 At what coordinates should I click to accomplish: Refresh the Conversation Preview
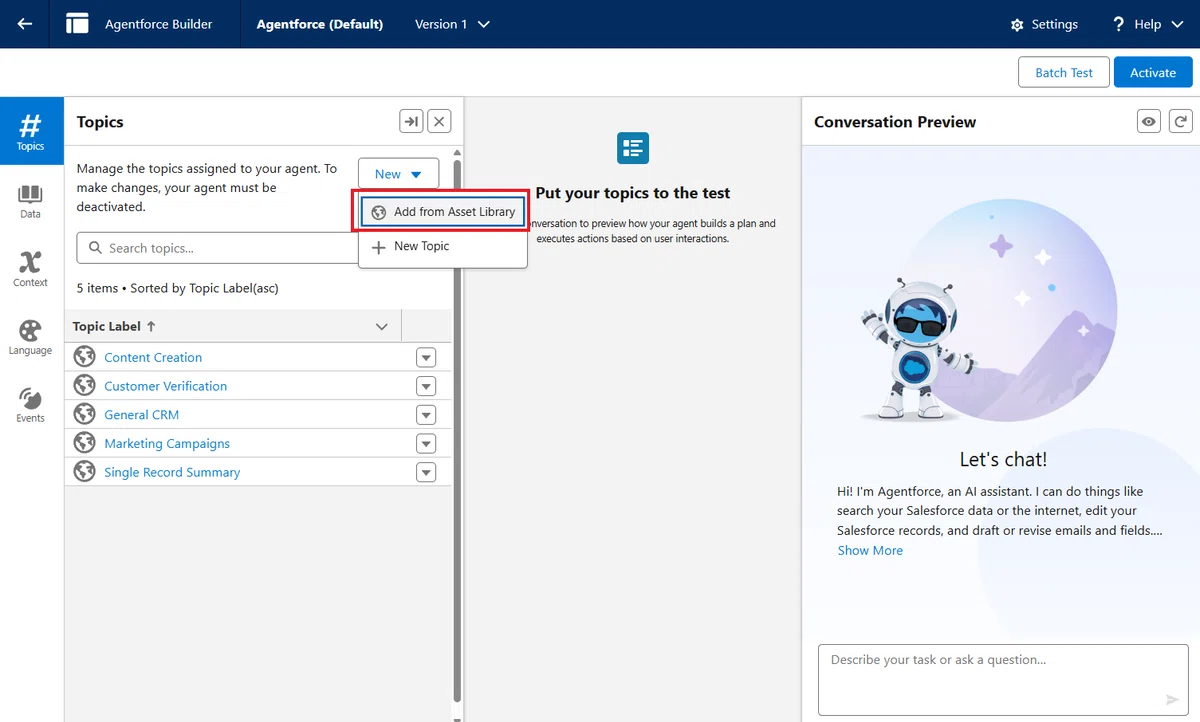[x=1181, y=122]
